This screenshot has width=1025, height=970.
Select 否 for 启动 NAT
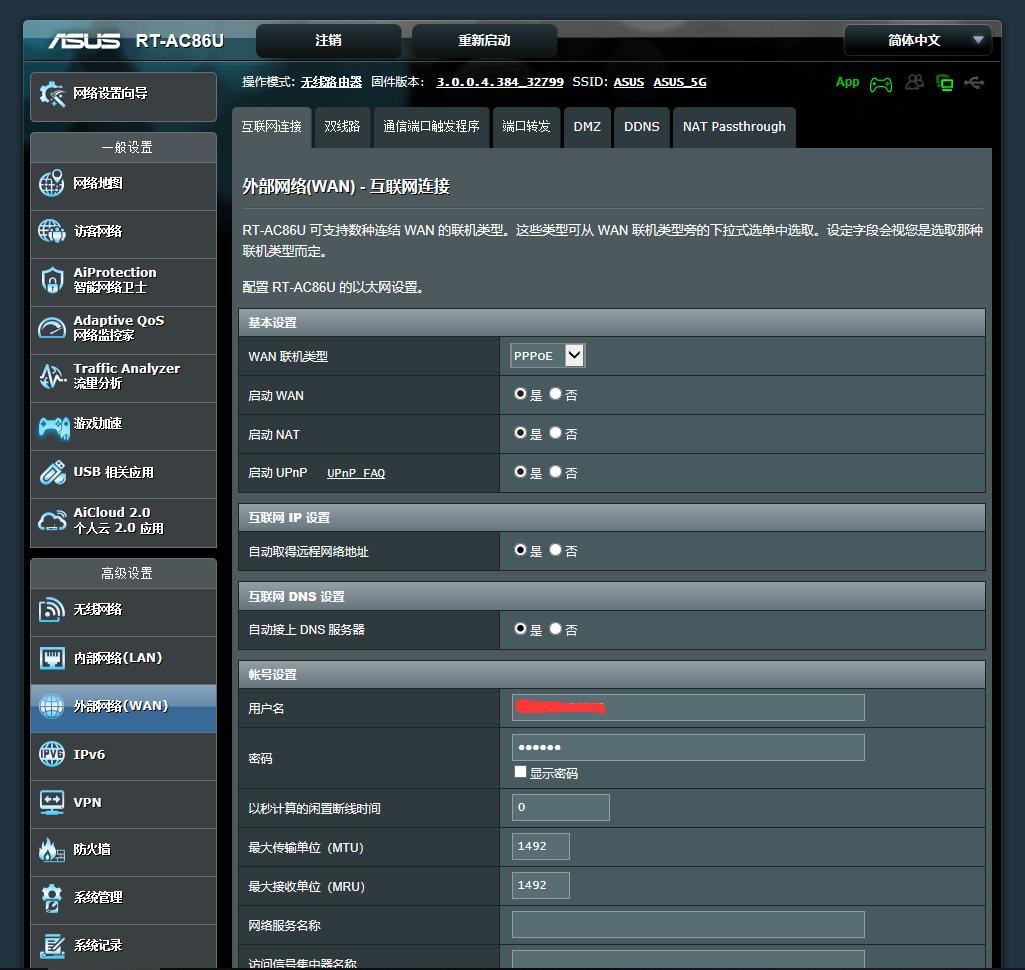point(556,433)
